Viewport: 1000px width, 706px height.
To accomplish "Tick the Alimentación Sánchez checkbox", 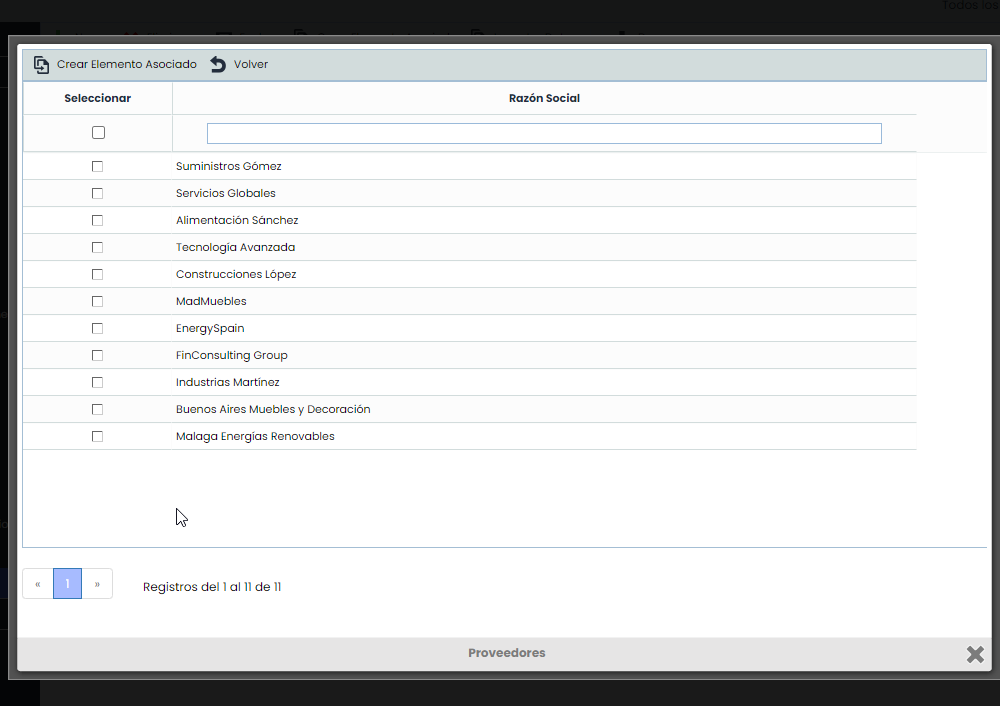I will 97,220.
